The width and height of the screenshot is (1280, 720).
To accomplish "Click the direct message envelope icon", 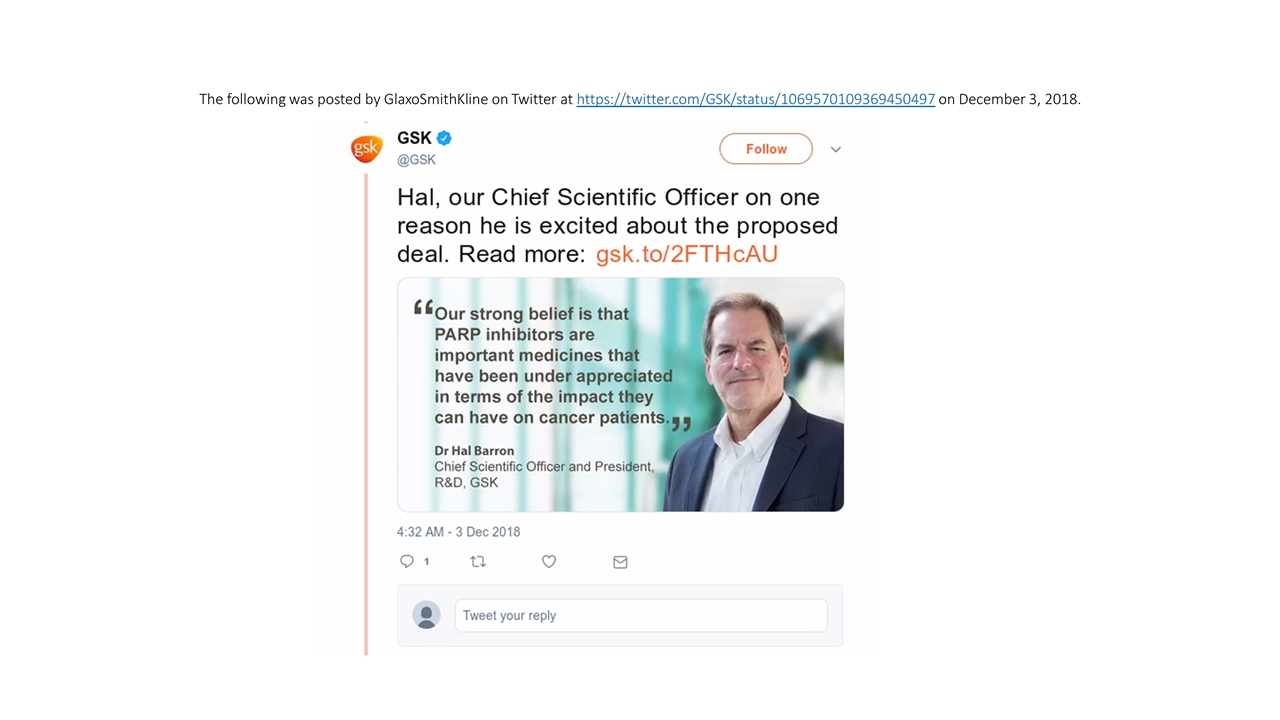I will (620, 562).
